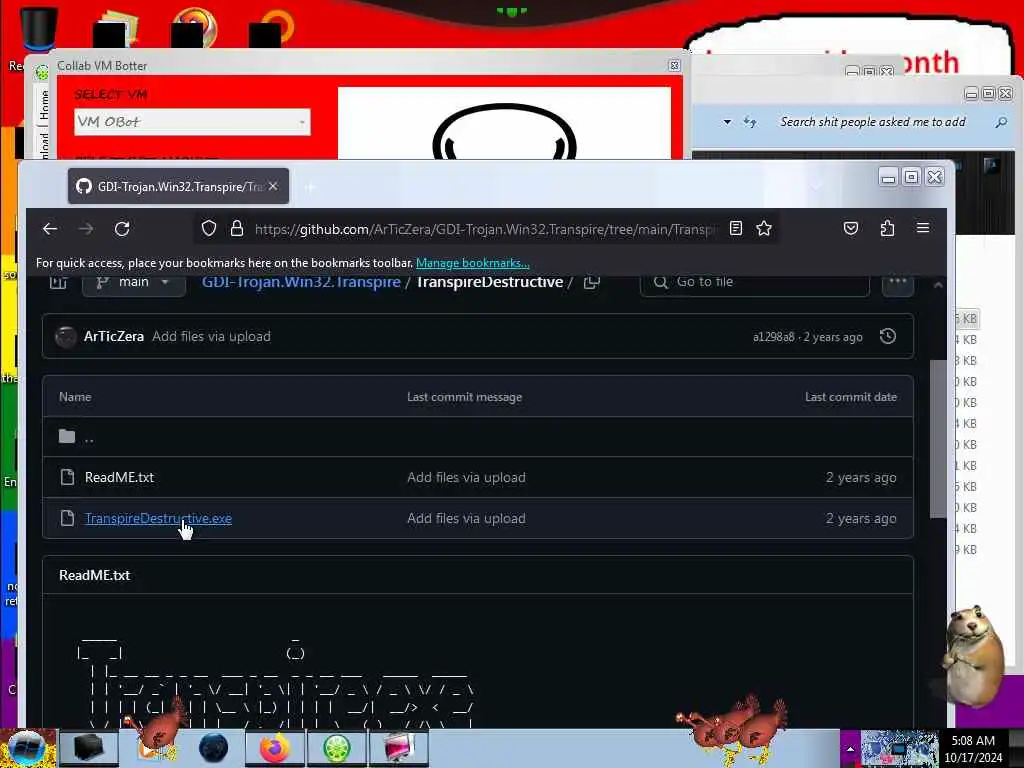Click the browser page vertical scrollbar
This screenshot has height=768, width=1024.
[938, 439]
